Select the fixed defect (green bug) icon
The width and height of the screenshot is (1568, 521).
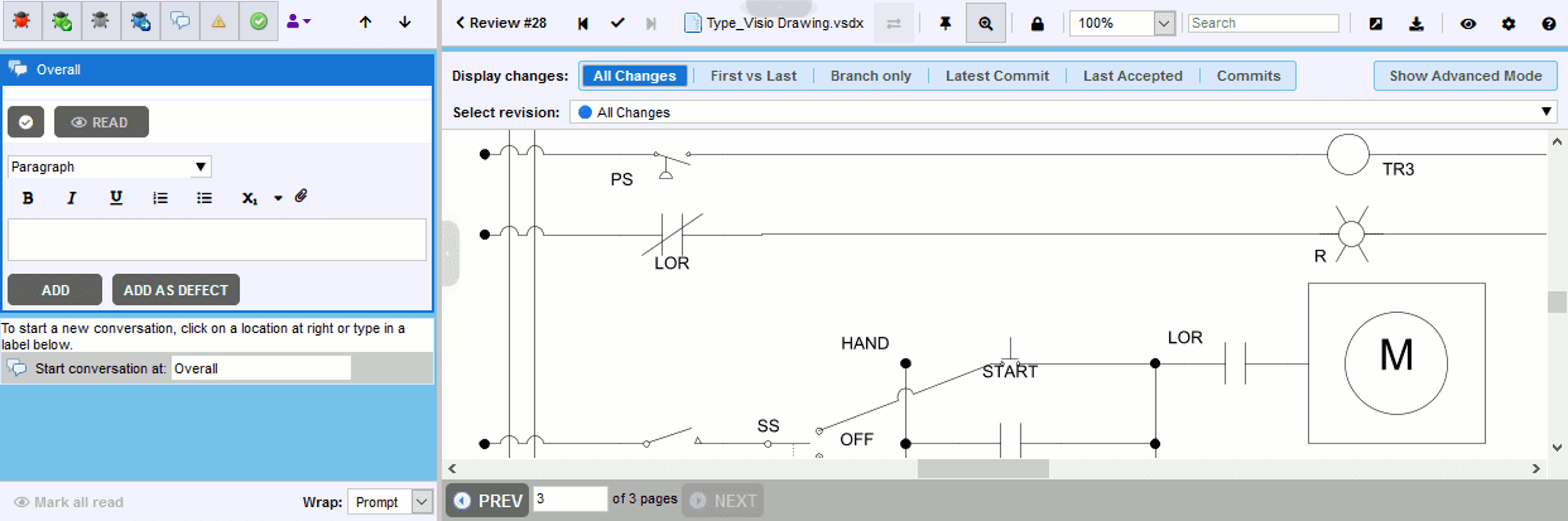click(x=61, y=22)
